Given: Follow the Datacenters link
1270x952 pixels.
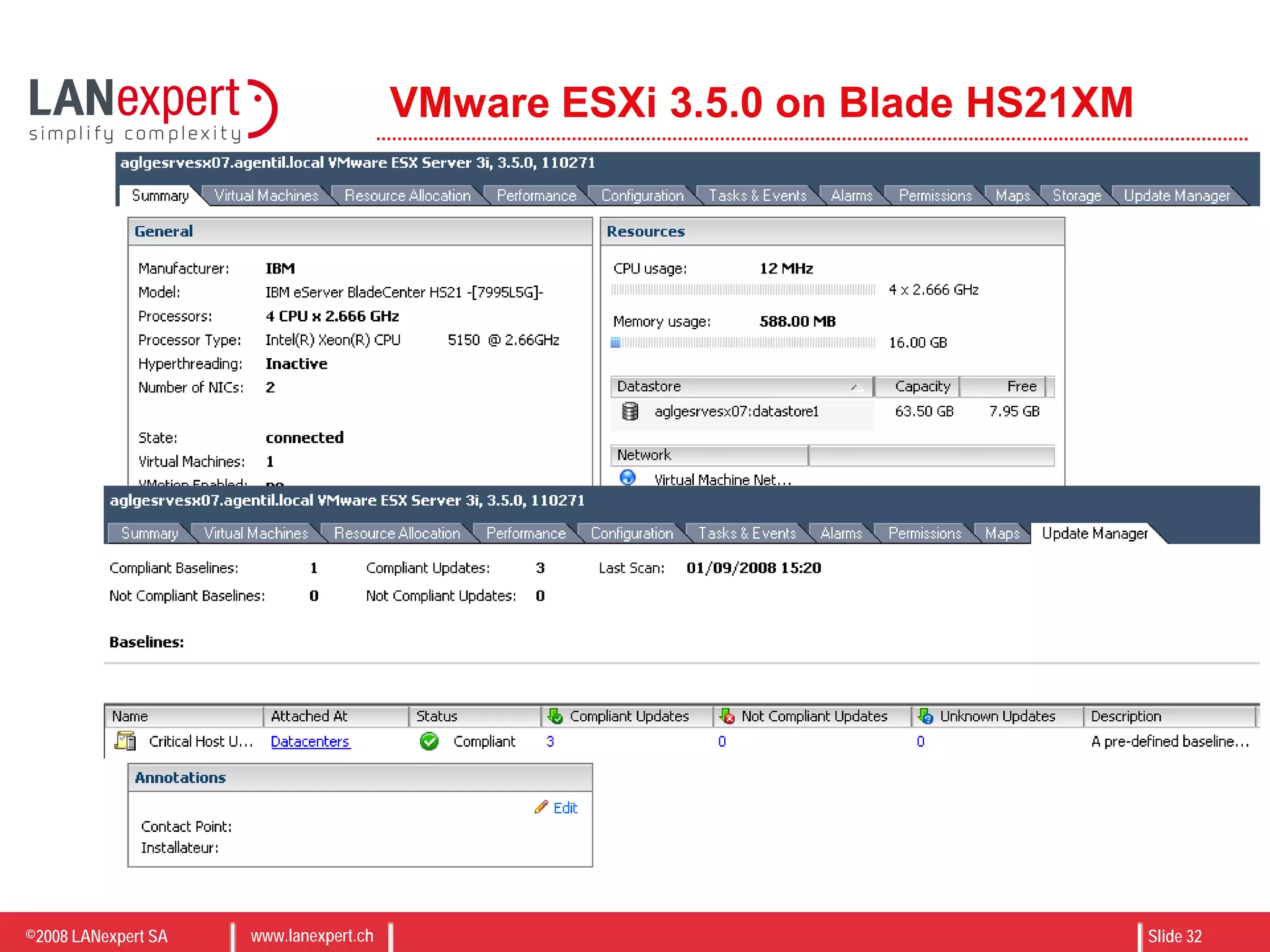Looking at the screenshot, I should point(310,741).
